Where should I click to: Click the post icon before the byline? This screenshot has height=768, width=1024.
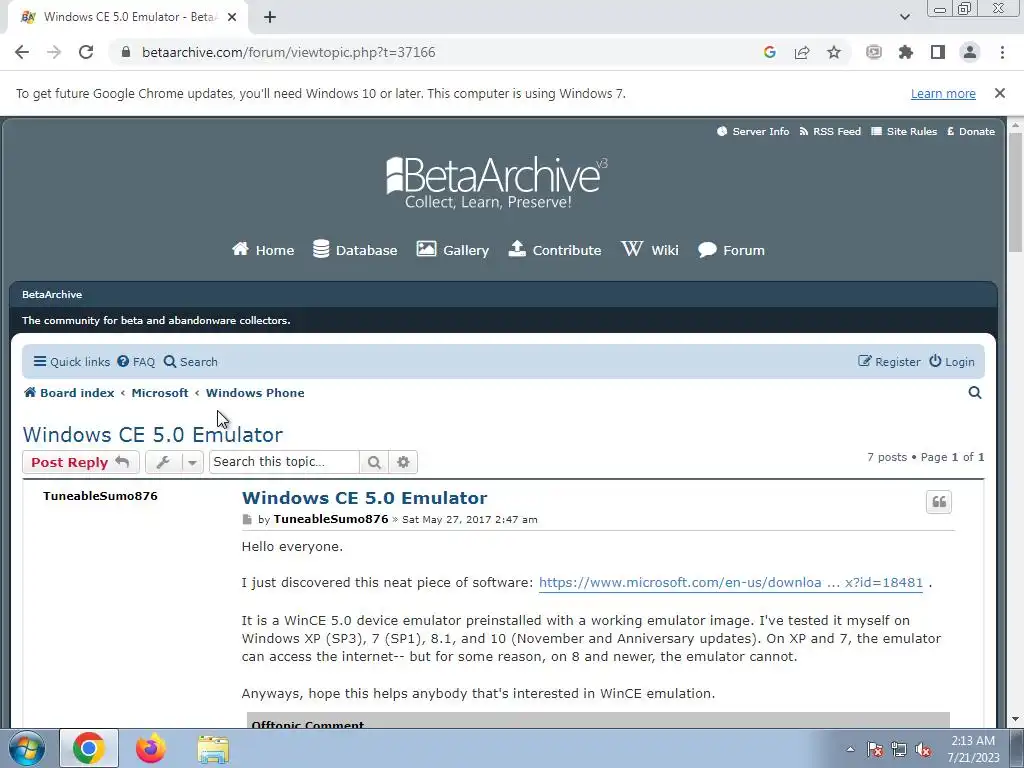[247, 520]
